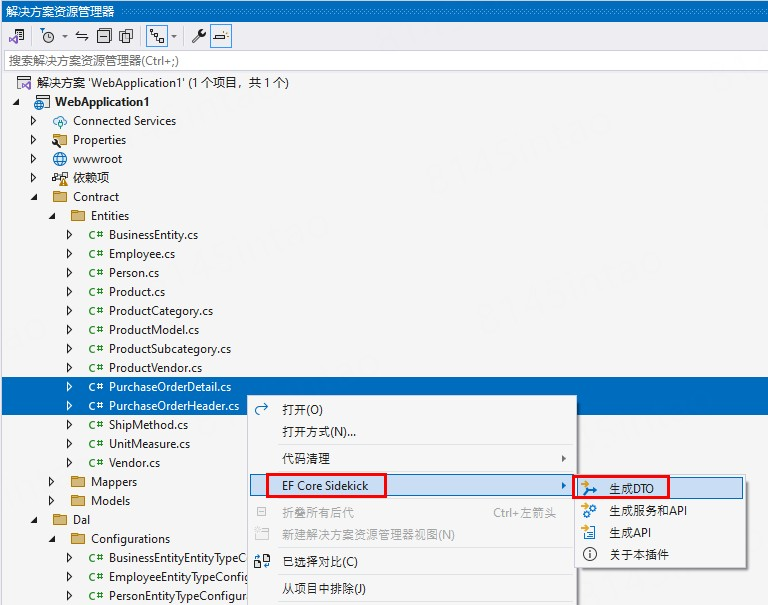Click the solution and folder view switch icon
Image resolution: width=768 pixels, height=605 pixels.
[17, 36]
